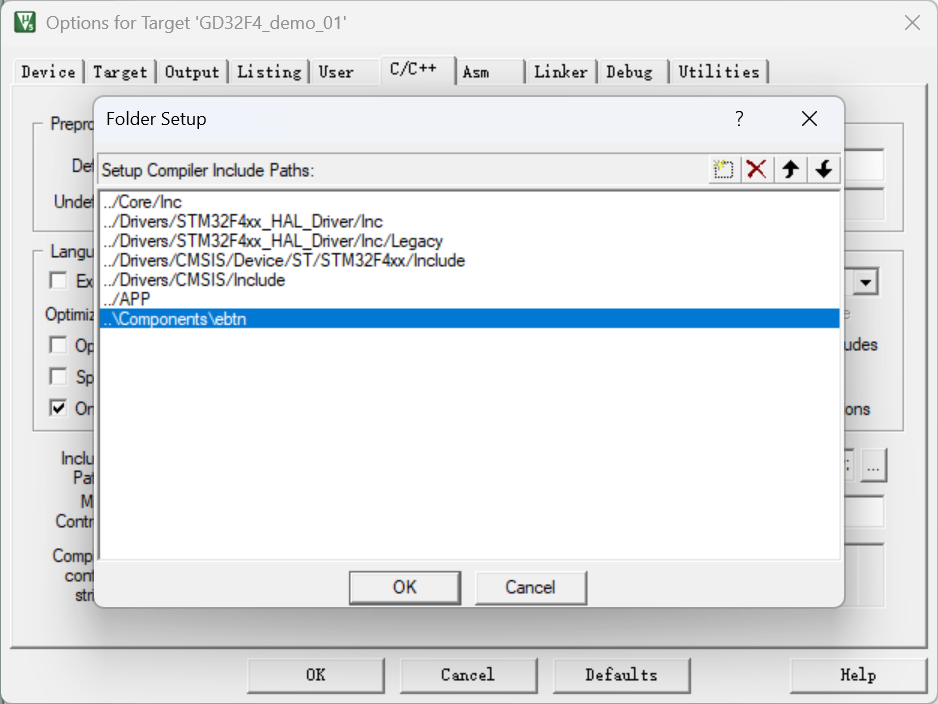Switch to the Debug tab

click(x=629, y=72)
